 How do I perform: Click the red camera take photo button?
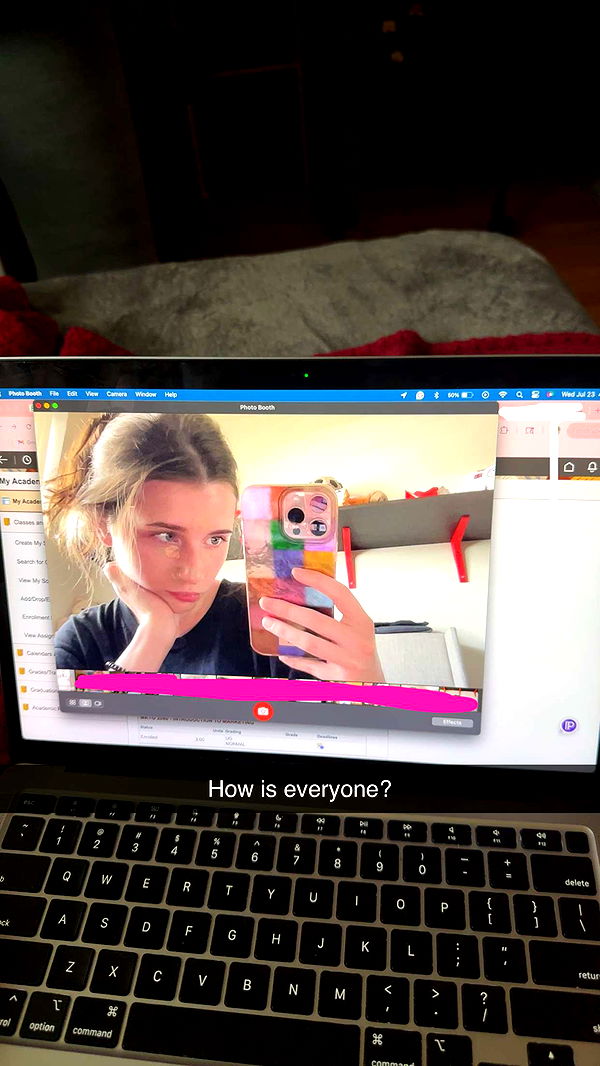tap(263, 711)
